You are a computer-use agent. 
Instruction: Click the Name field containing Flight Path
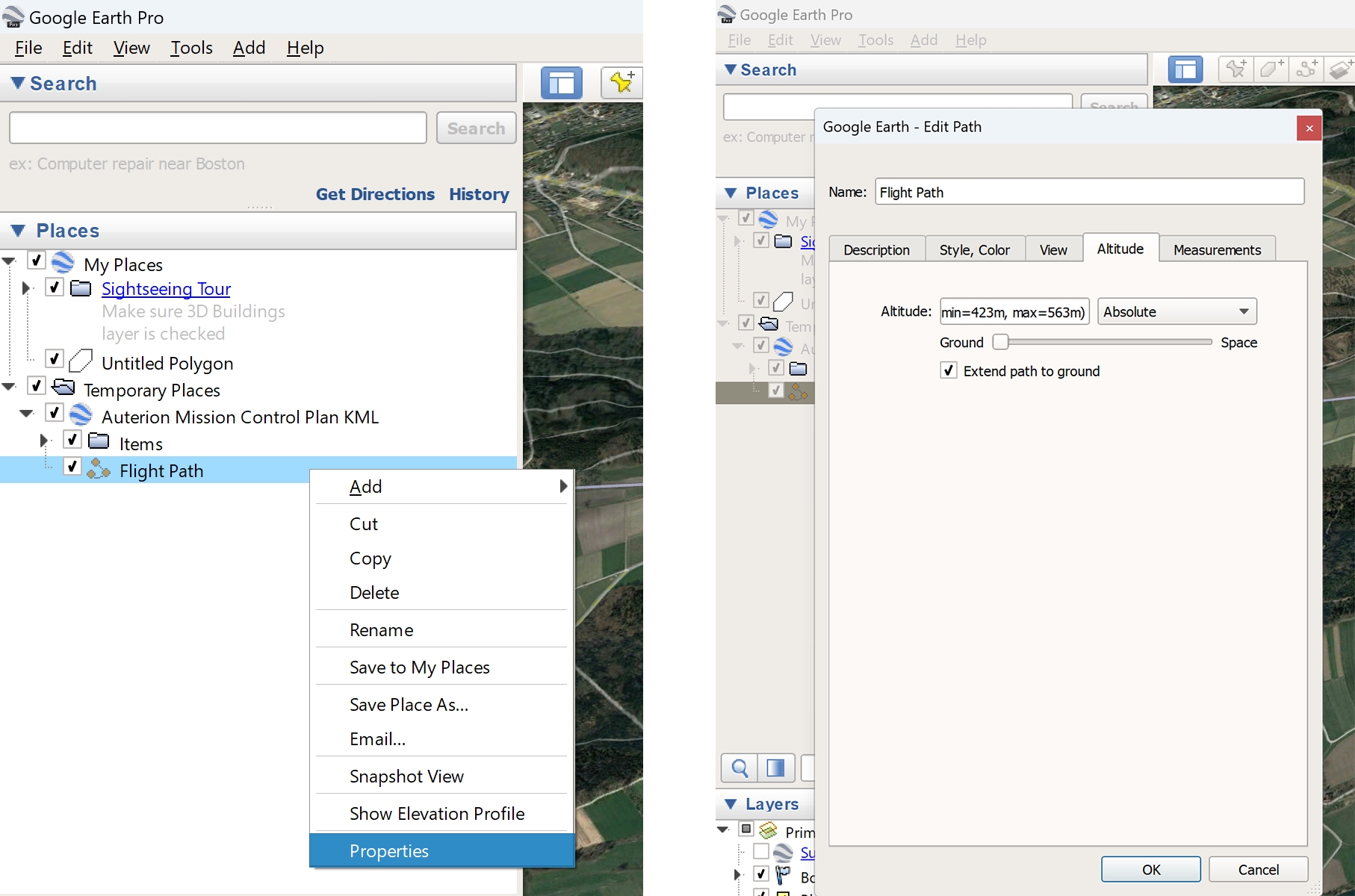click(x=1089, y=192)
